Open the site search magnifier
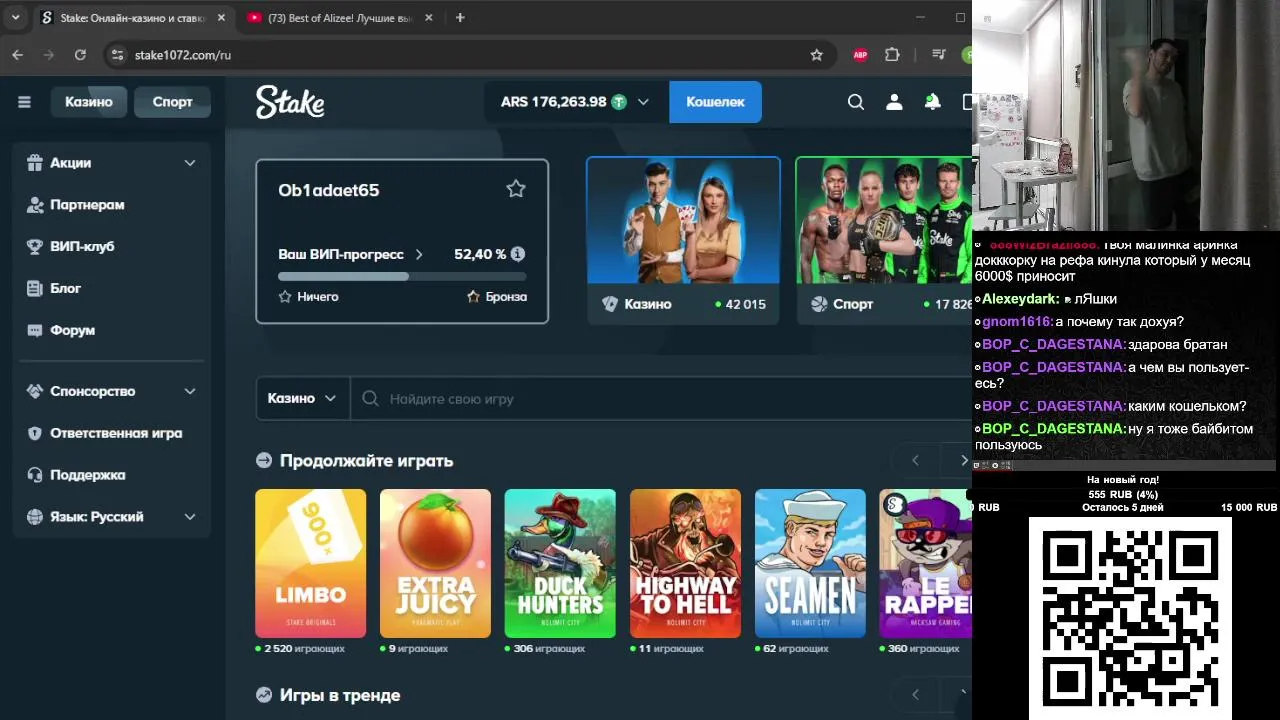 [856, 102]
